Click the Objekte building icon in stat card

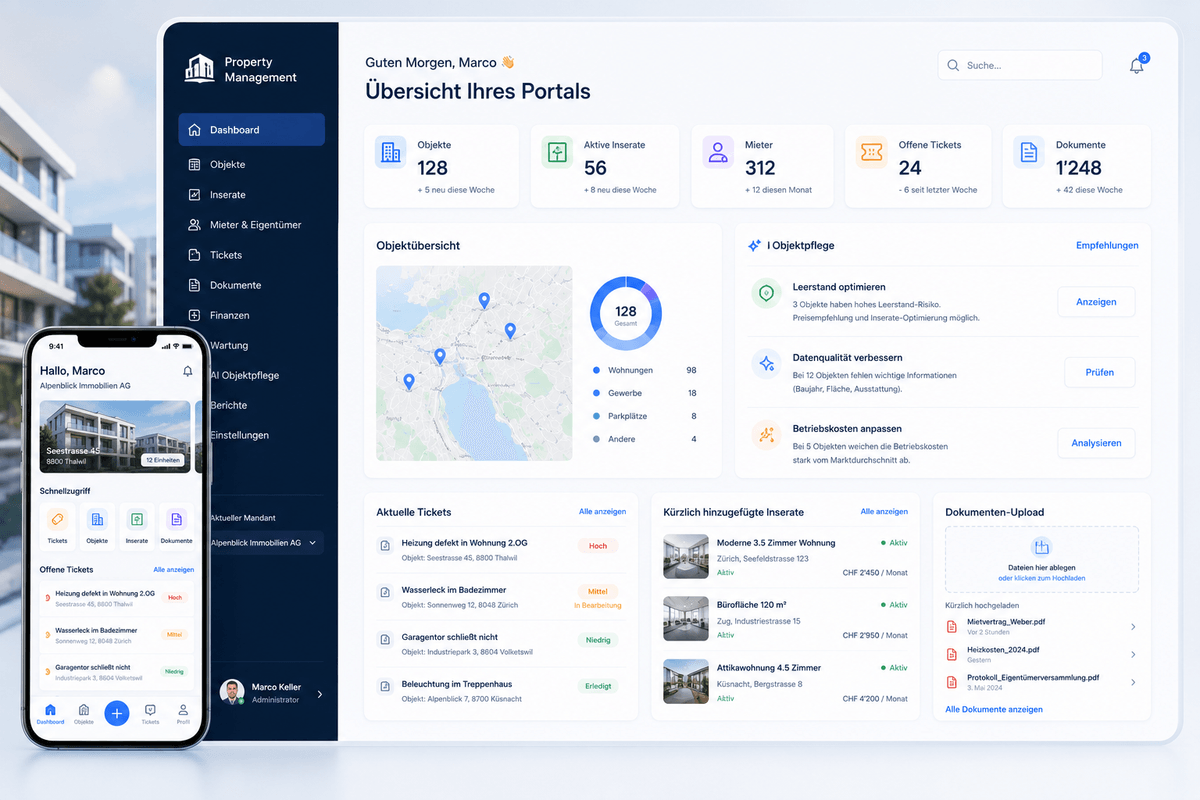point(391,152)
